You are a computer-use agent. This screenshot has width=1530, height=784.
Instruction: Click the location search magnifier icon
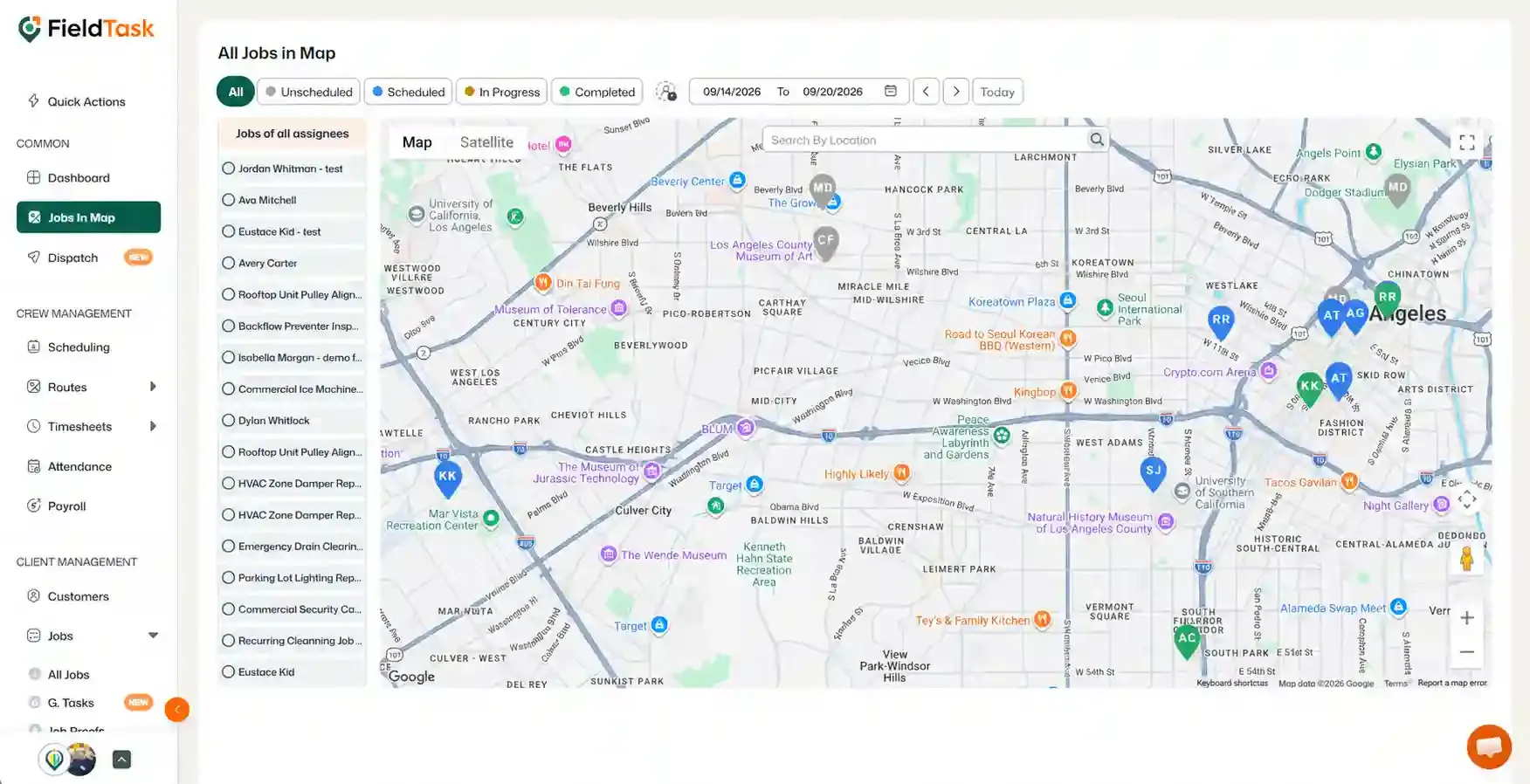(1097, 140)
